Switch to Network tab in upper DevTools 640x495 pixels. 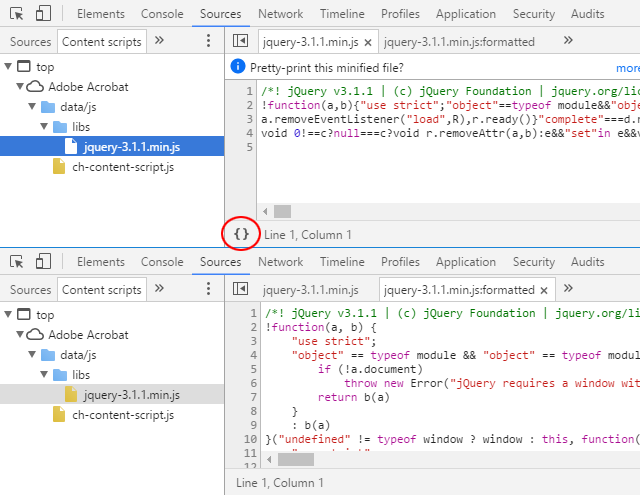pyautogui.click(x=280, y=14)
